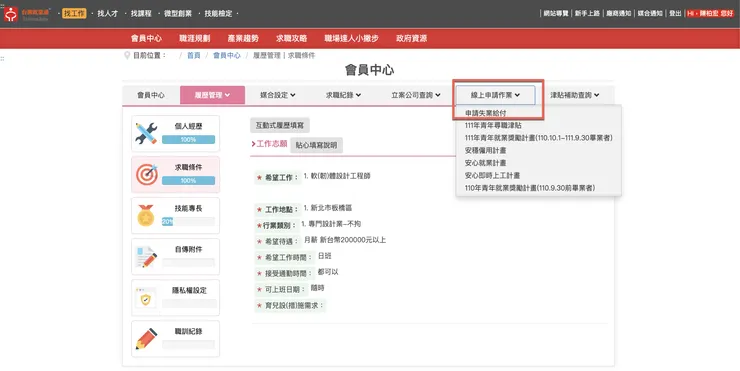Open the 自傳附件 document icon
This screenshot has height=371, width=740.
click(x=146, y=257)
